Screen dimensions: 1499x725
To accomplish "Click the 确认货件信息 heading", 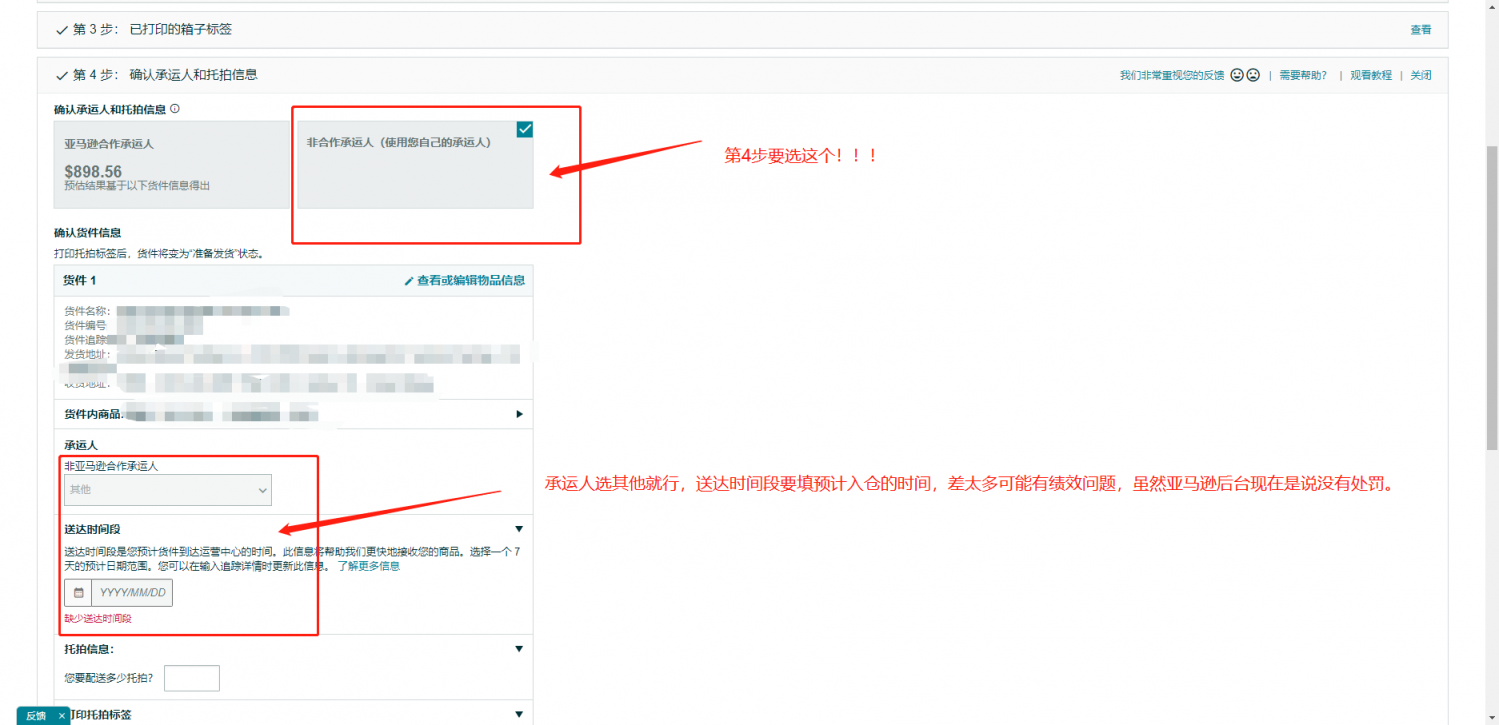I will (x=88, y=233).
